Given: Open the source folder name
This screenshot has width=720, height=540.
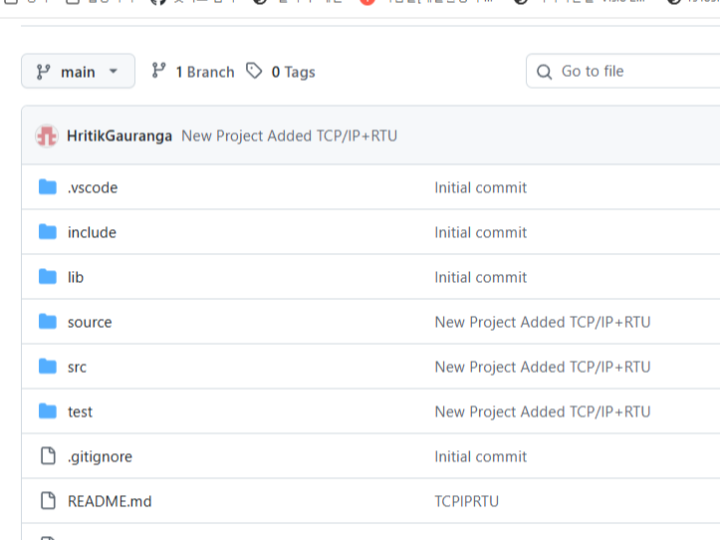Looking at the screenshot, I should click(89, 322).
